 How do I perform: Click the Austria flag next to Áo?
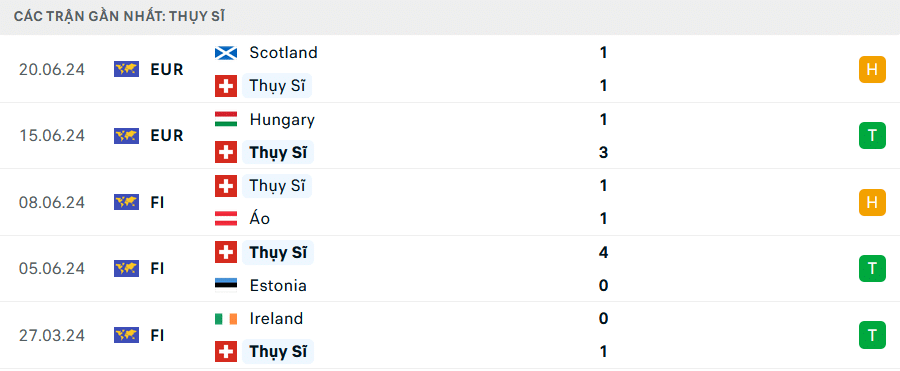[226, 219]
